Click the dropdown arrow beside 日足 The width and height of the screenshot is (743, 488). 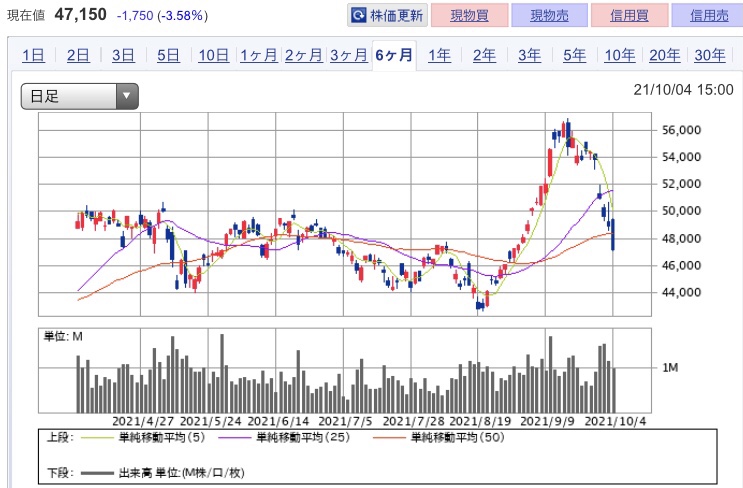[127, 96]
